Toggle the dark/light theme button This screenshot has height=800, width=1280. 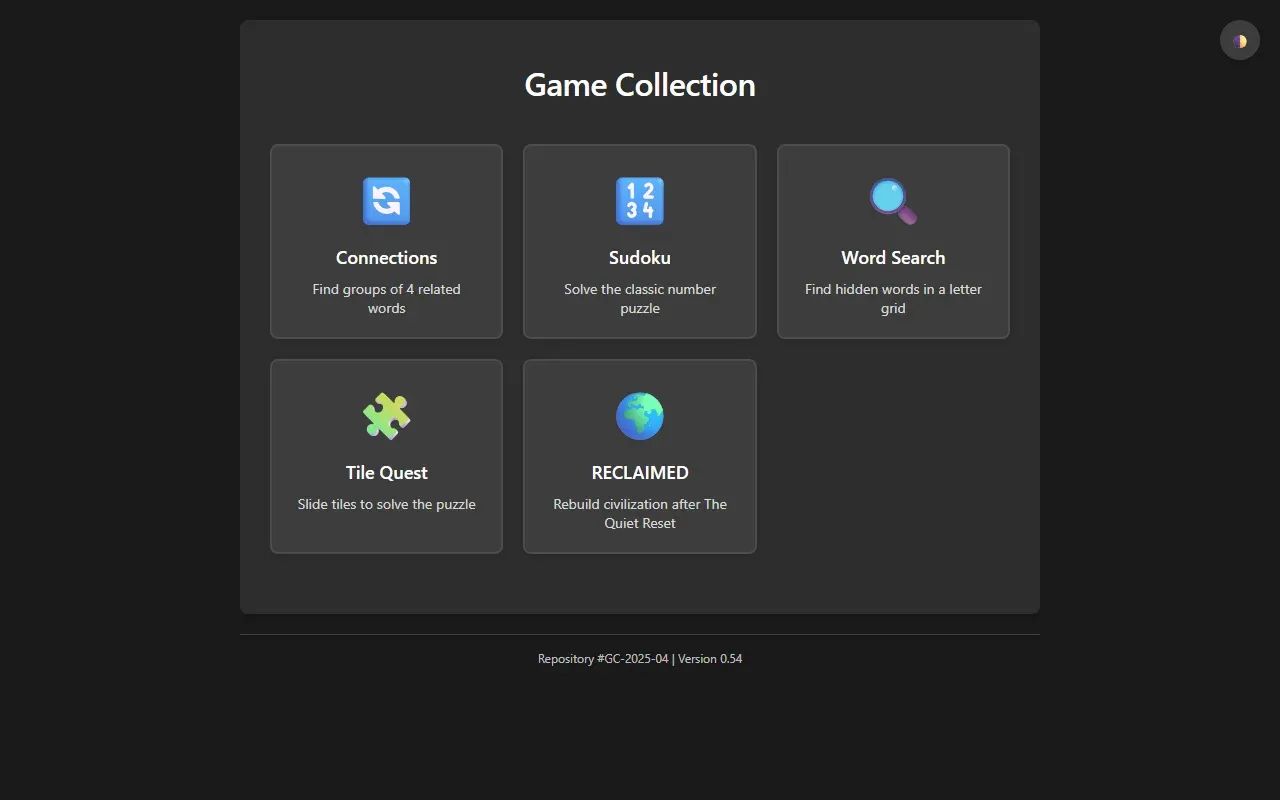click(1240, 41)
